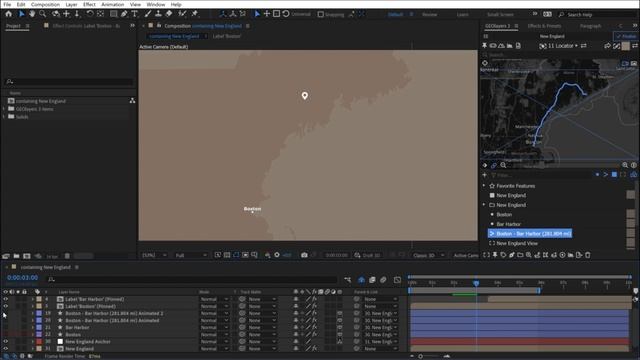640x360 pixels.
Task: Select the Rectangle shape tool
Action: (113, 14)
